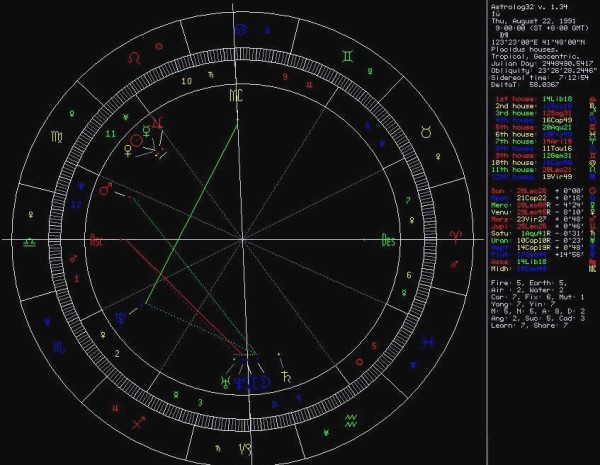
Task: Click the Cancer sign glyph atop the wheel
Action: click(x=241, y=29)
